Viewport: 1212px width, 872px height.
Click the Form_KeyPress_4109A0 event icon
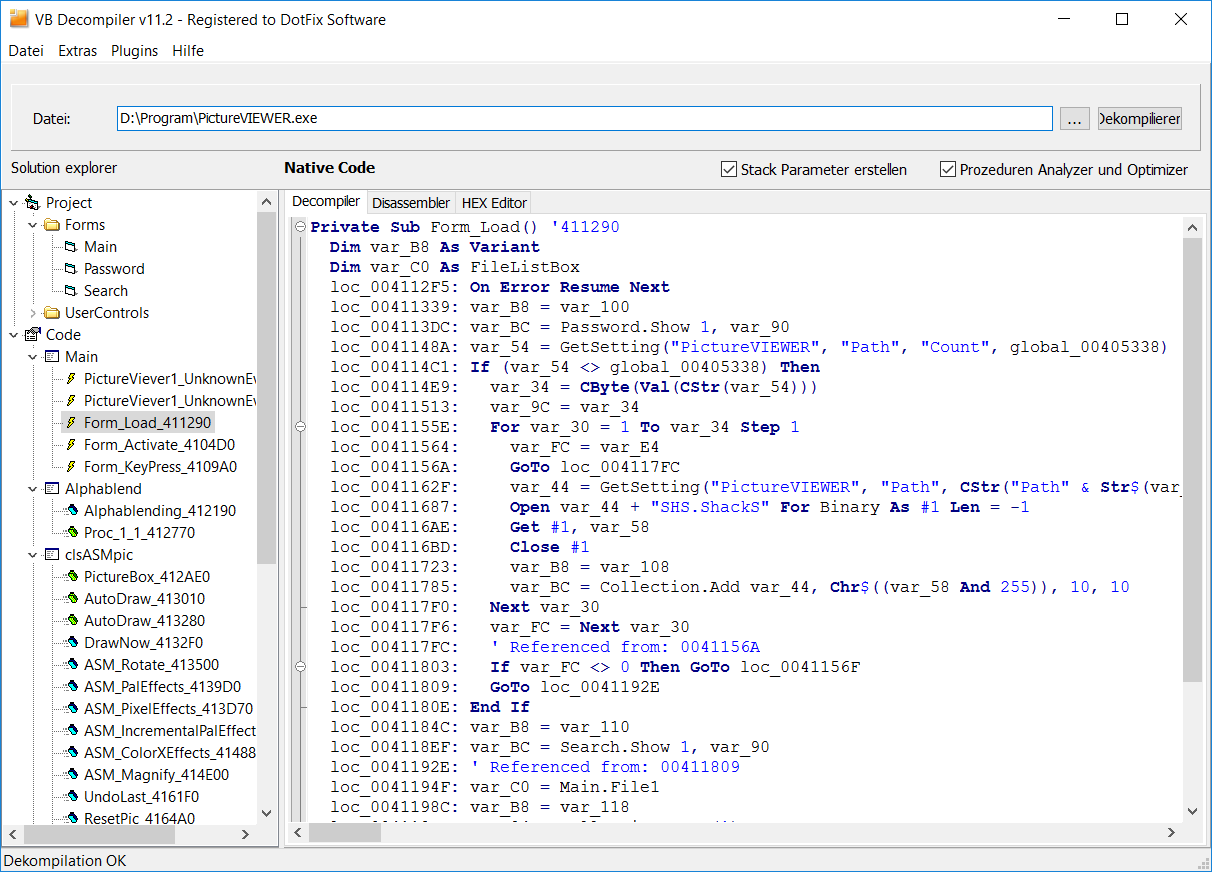tap(70, 467)
